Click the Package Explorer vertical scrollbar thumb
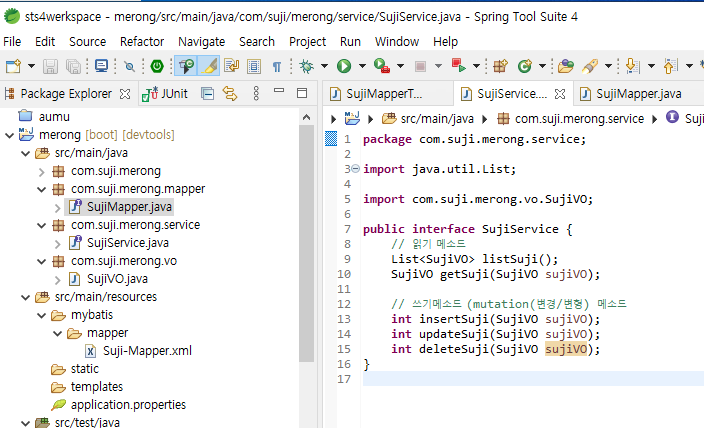This screenshot has width=704, height=428. point(307,243)
